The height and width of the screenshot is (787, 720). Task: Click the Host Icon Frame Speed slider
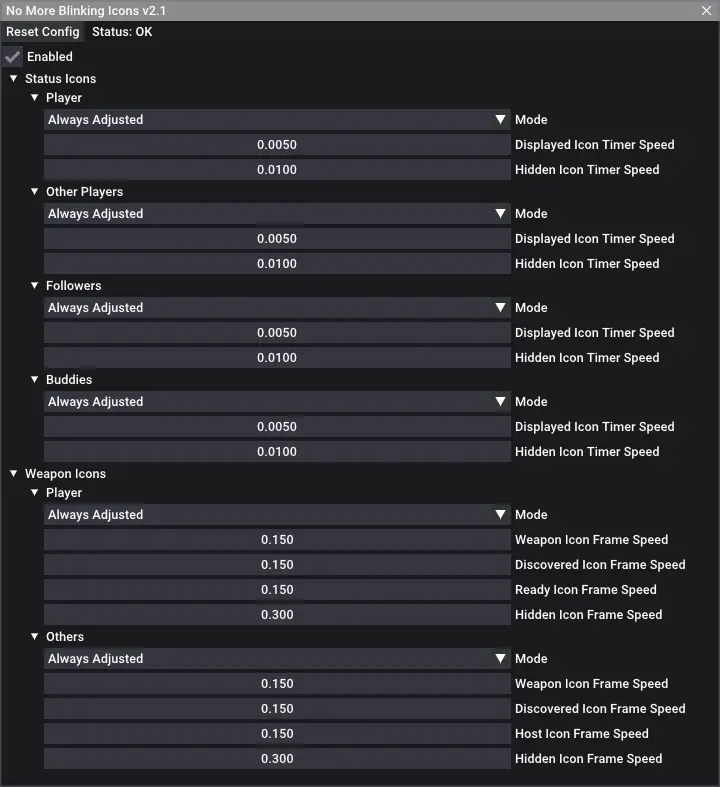[x=277, y=734]
